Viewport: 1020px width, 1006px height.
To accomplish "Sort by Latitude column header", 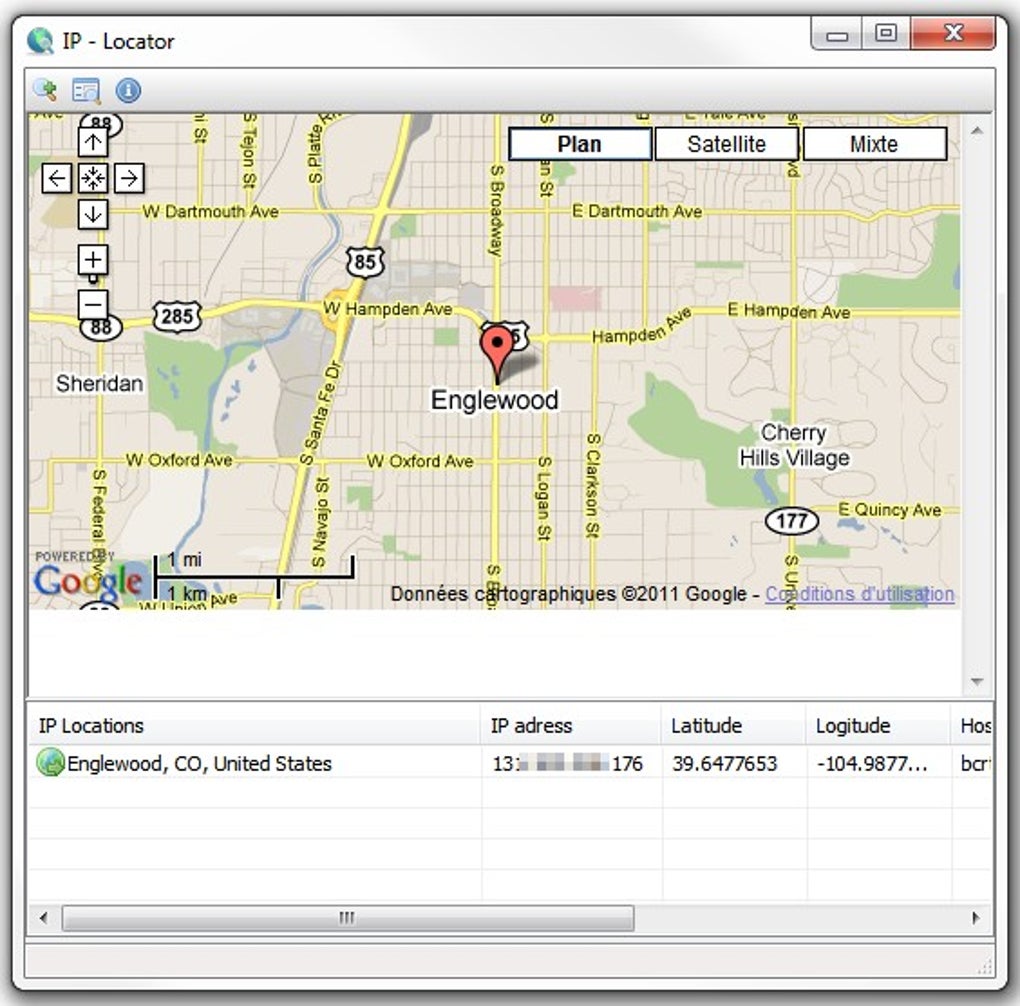I will (x=734, y=725).
